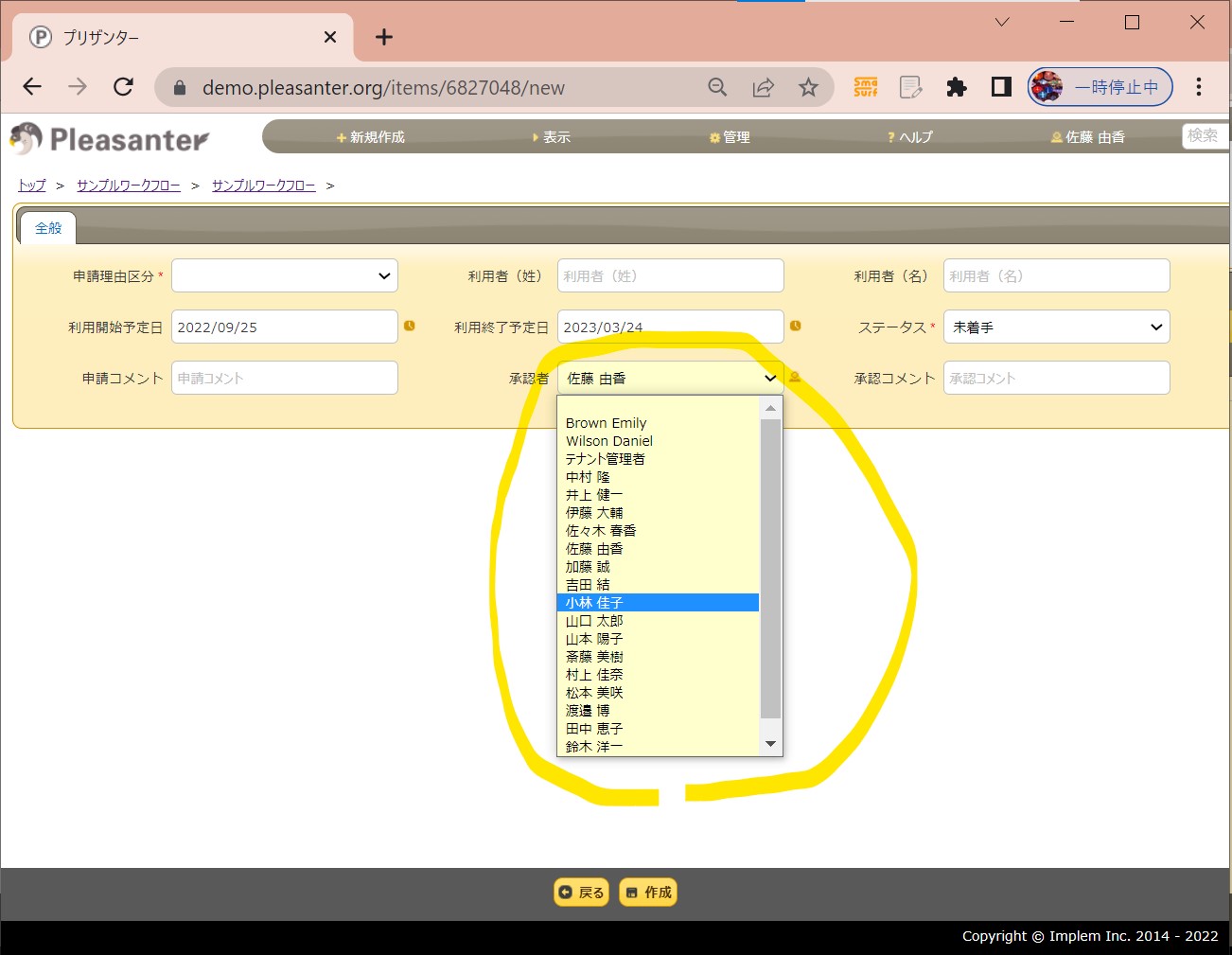Click the clock icon beside 利用終了予定日
Viewport: 1232px width, 955px height.
pos(796,326)
